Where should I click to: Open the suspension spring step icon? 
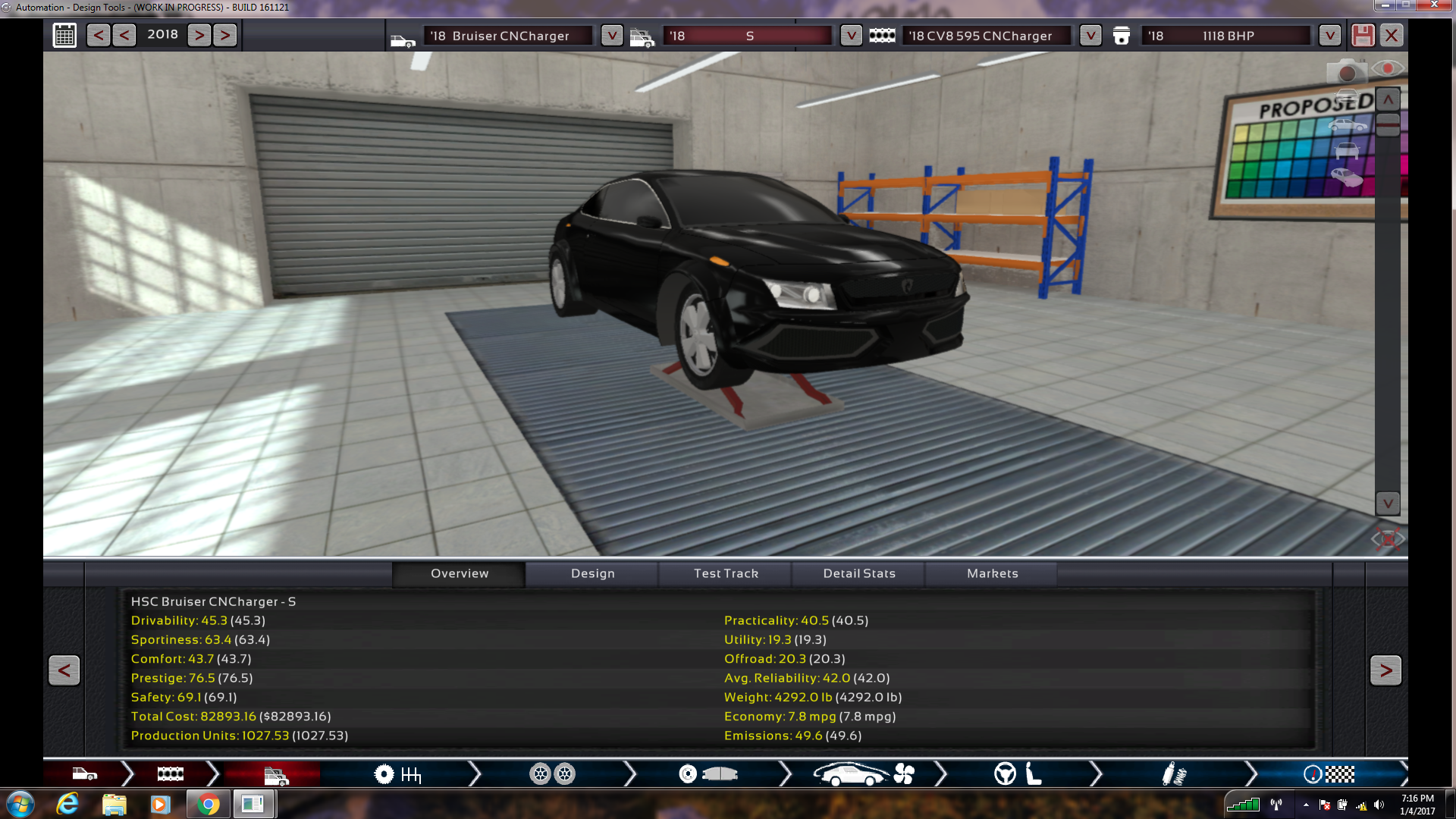point(1174,774)
